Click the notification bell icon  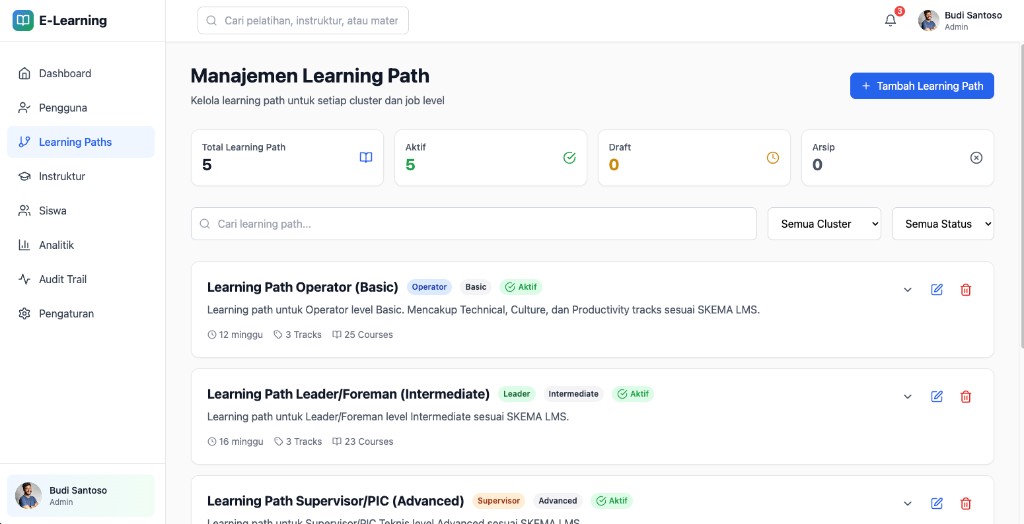[x=890, y=20]
